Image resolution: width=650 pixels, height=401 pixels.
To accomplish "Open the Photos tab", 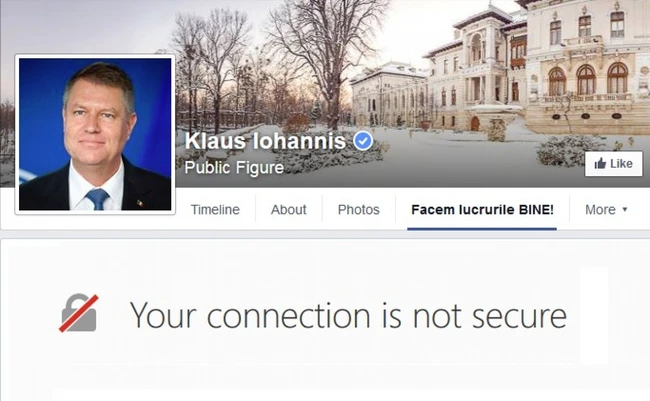I will 359,210.
